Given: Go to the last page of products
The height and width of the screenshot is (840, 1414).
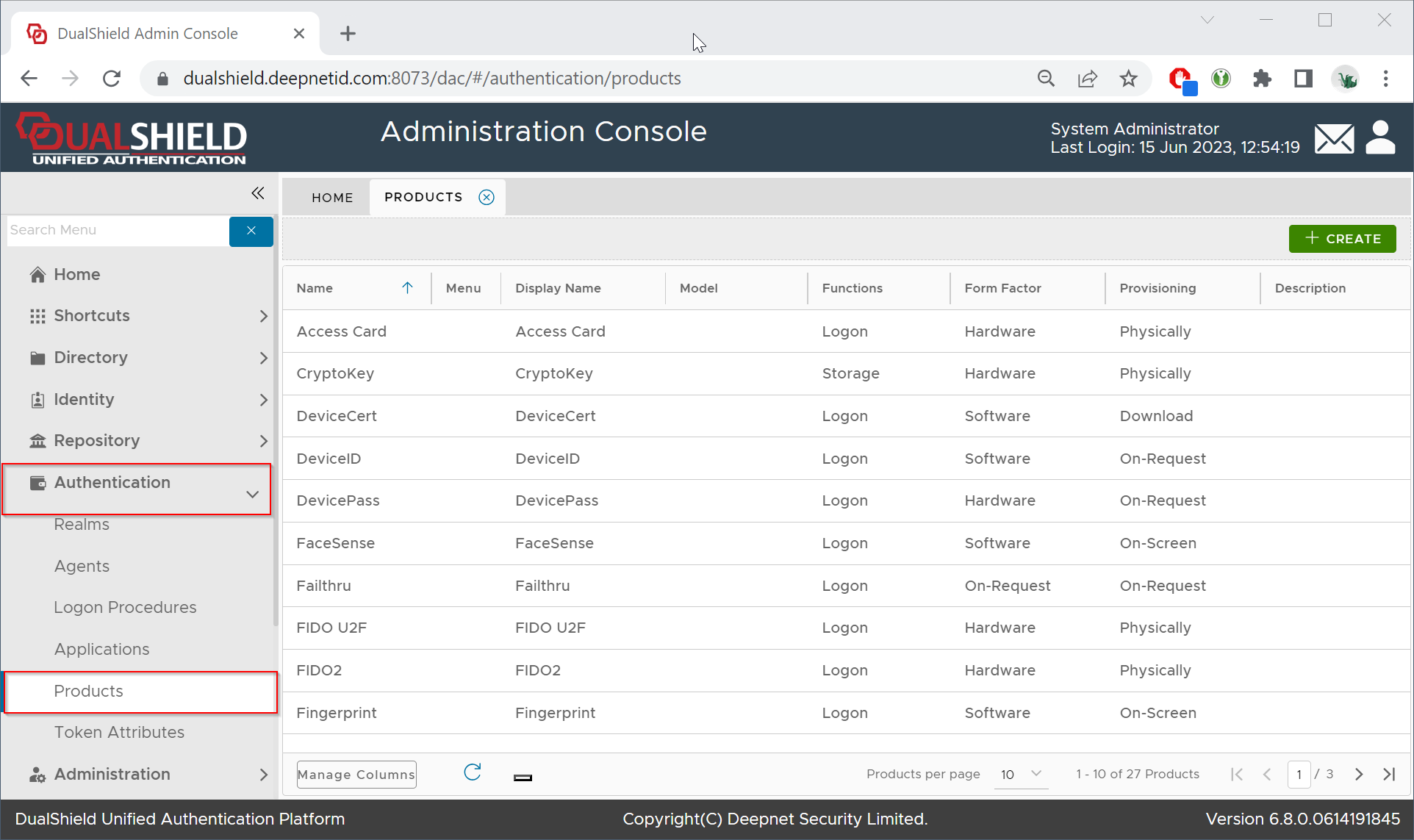Looking at the screenshot, I should pos(1389,774).
